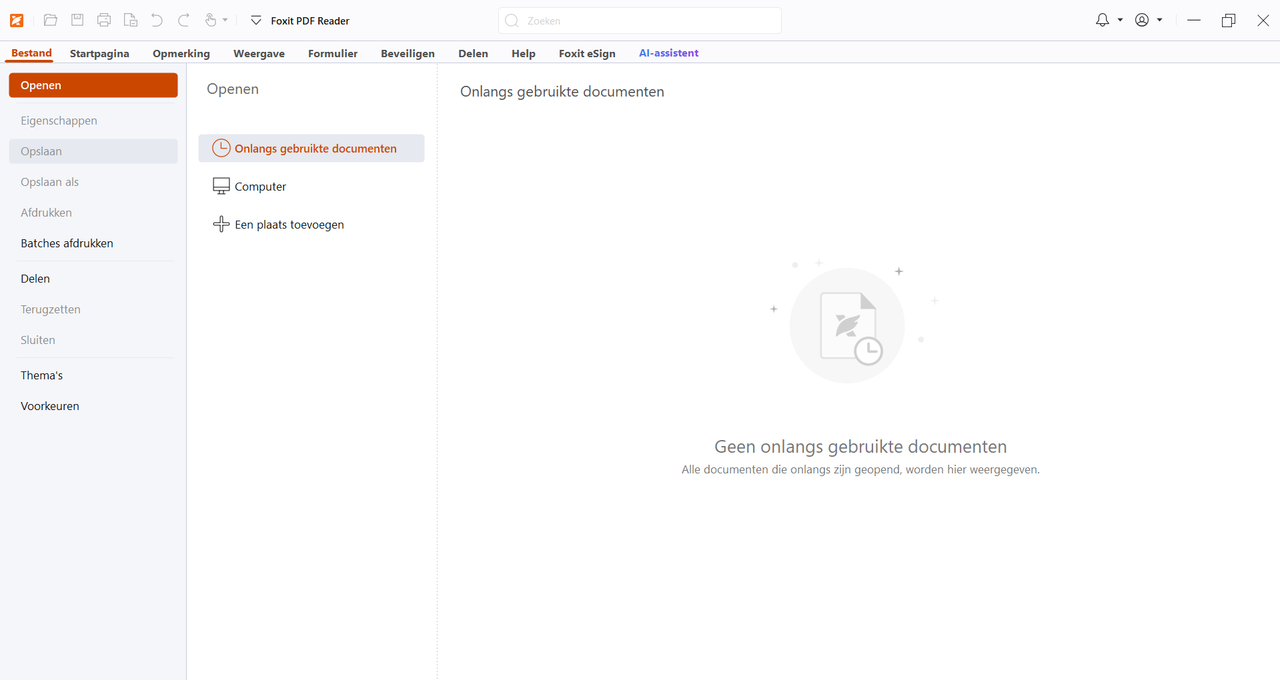The width and height of the screenshot is (1280, 680).
Task: Open the Help tab
Action: [x=523, y=53]
